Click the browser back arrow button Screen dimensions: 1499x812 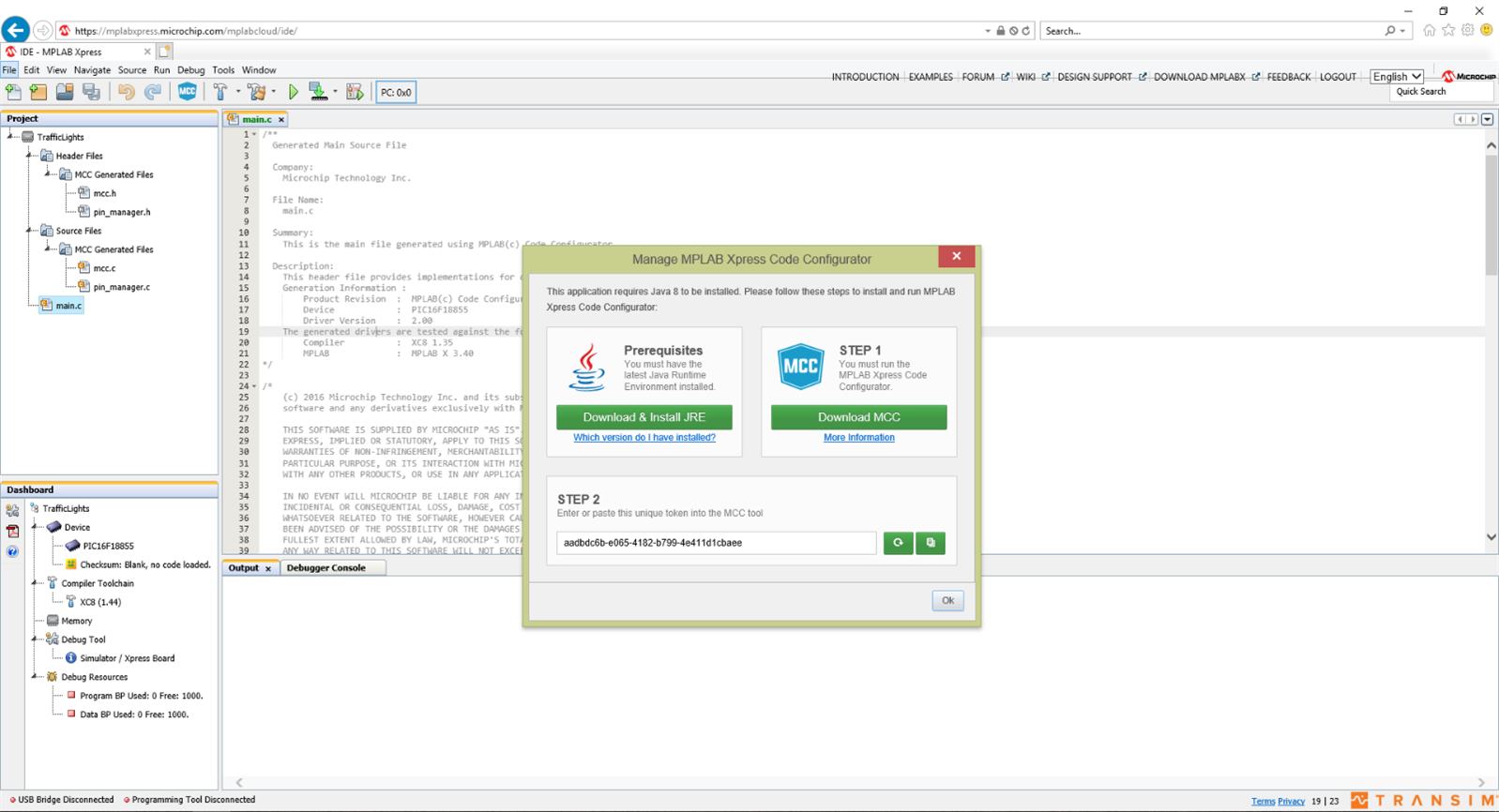[15, 29]
